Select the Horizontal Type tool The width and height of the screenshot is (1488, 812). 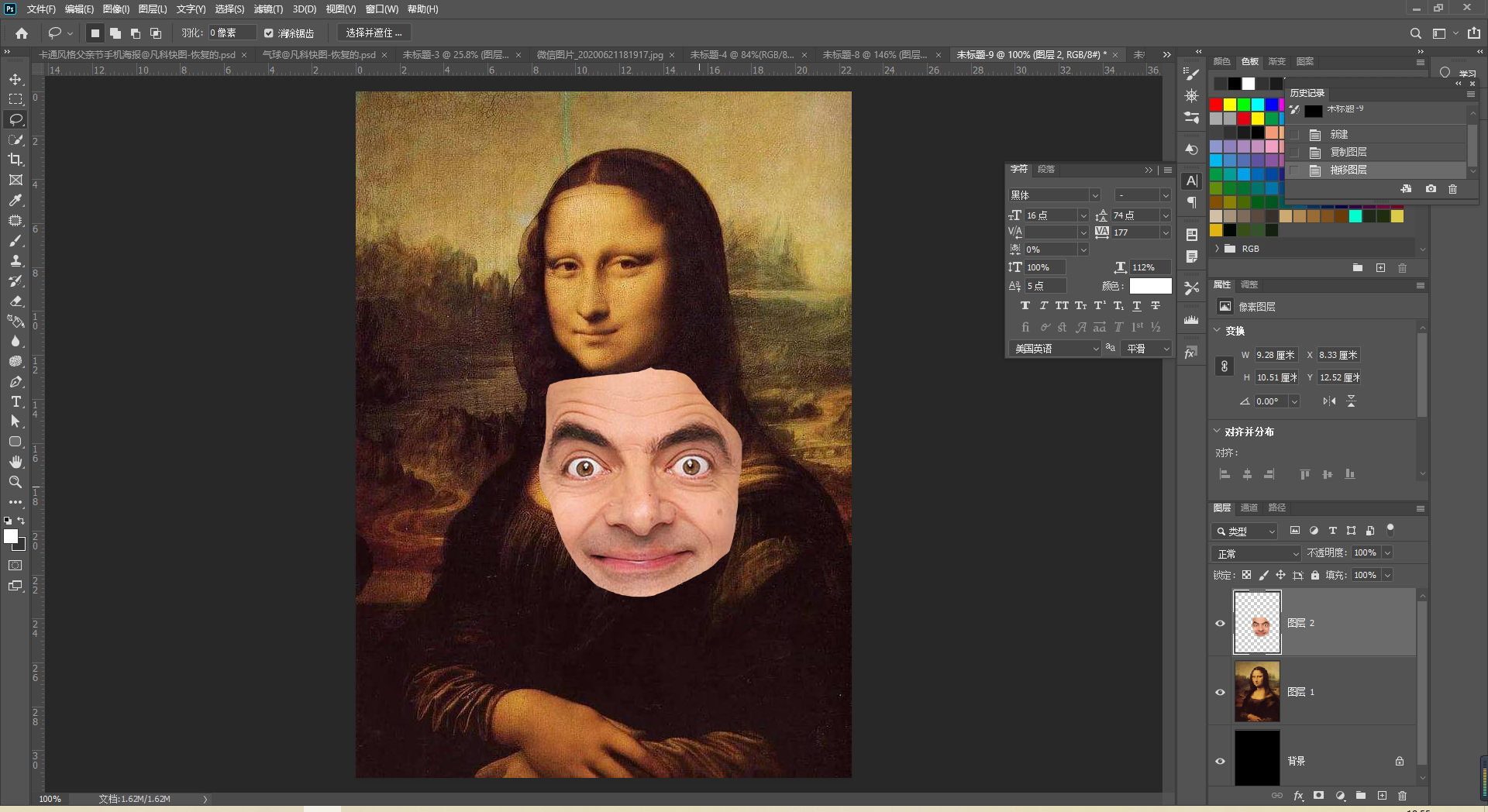[15, 401]
